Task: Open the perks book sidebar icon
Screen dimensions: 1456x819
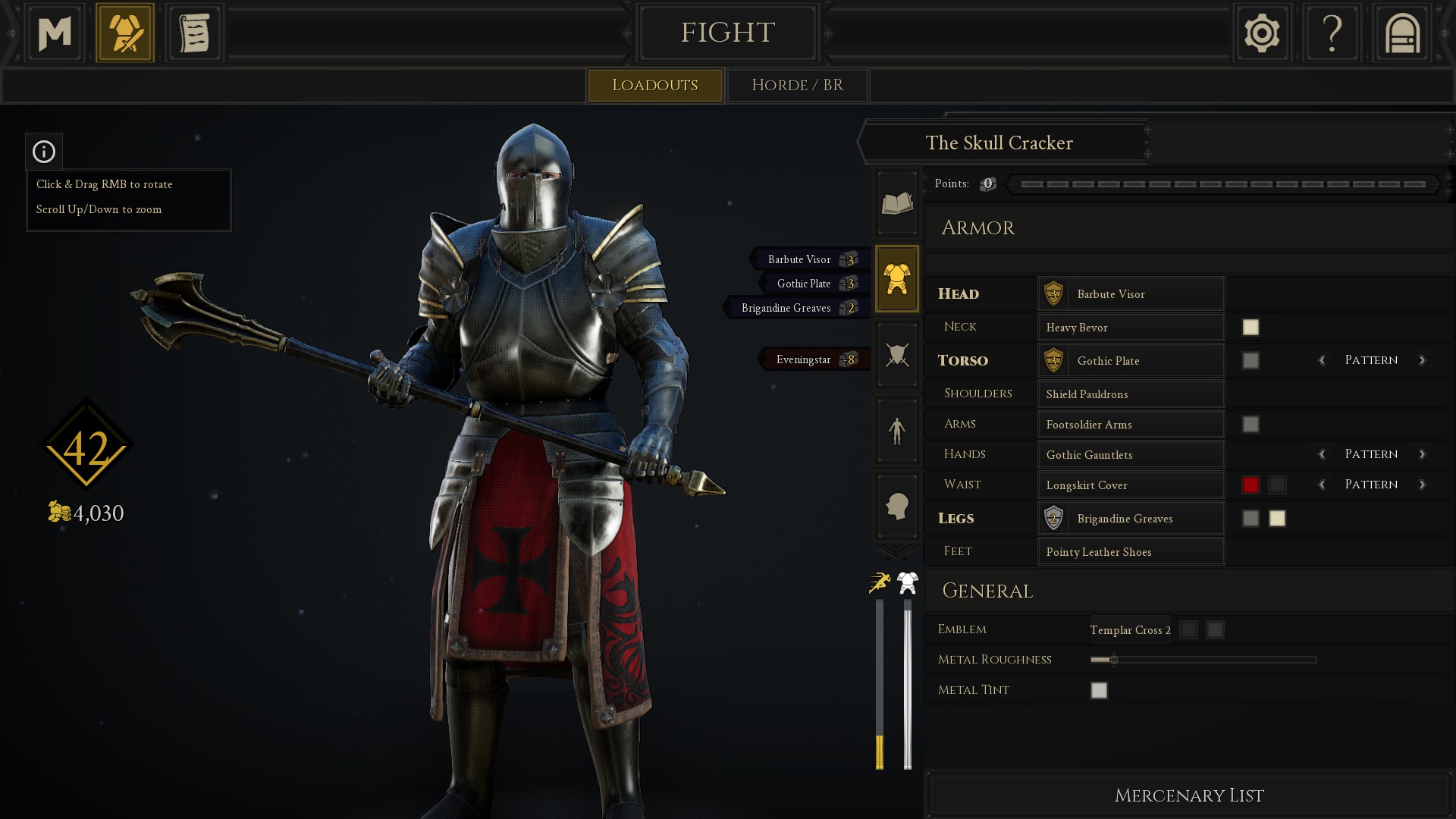Action: 897,202
